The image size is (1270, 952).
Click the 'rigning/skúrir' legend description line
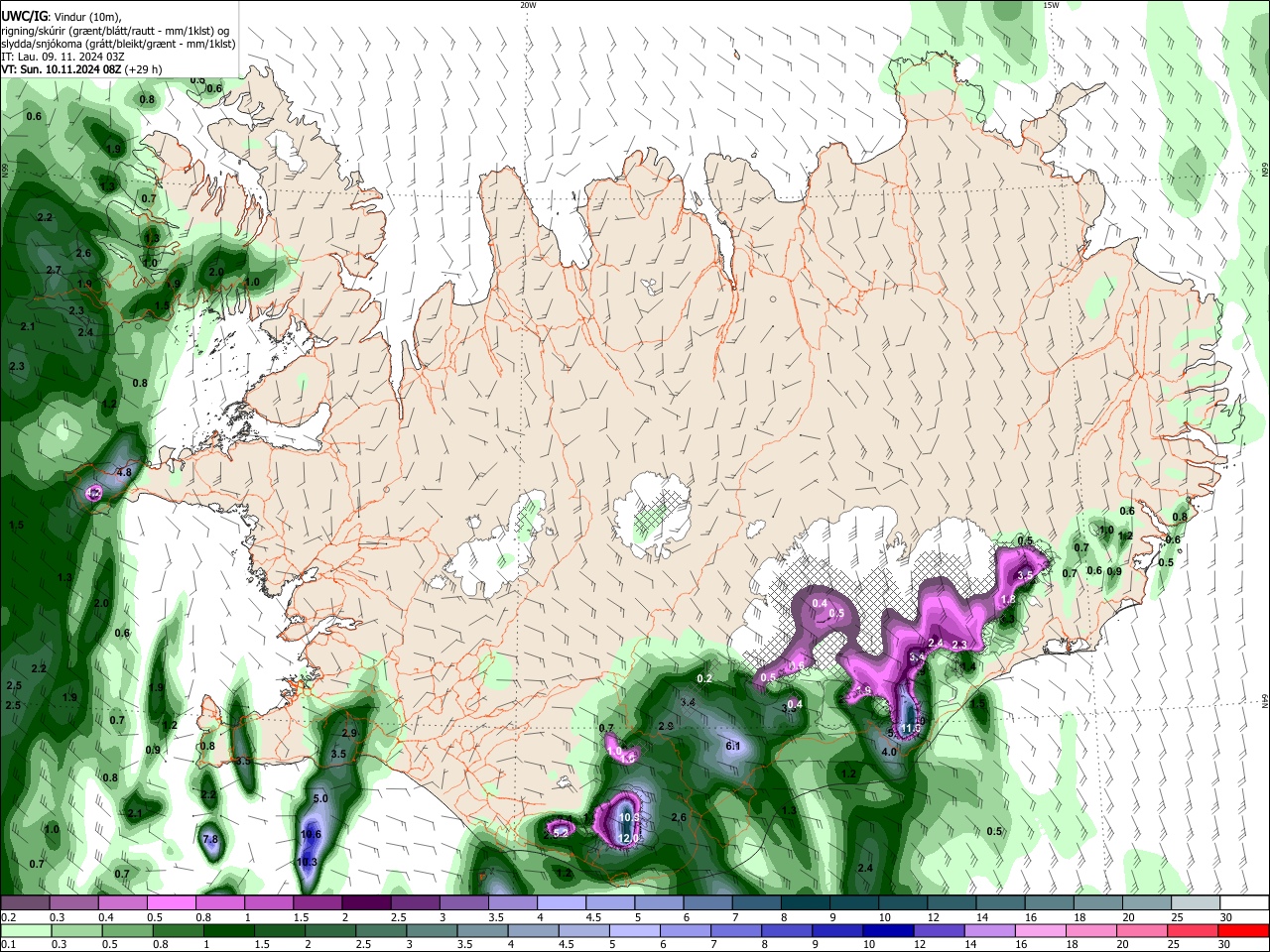pyautogui.click(x=116, y=30)
